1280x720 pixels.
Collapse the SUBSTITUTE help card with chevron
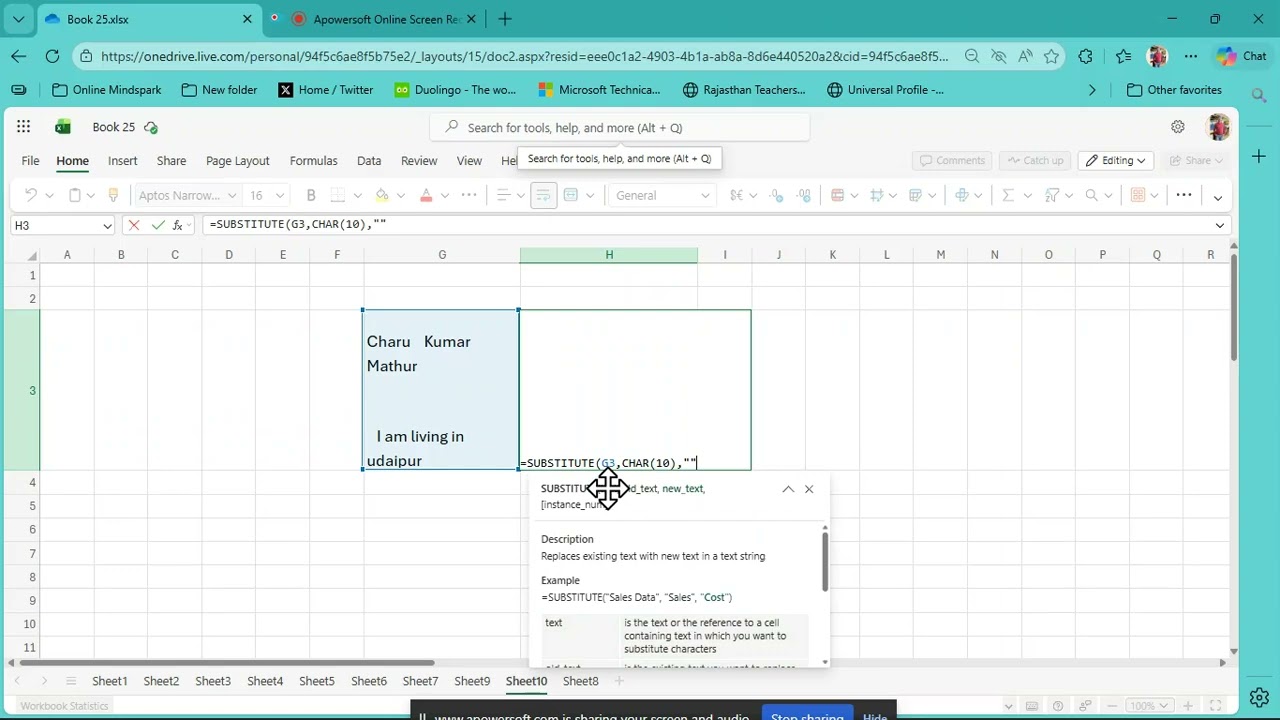(788, 489)
